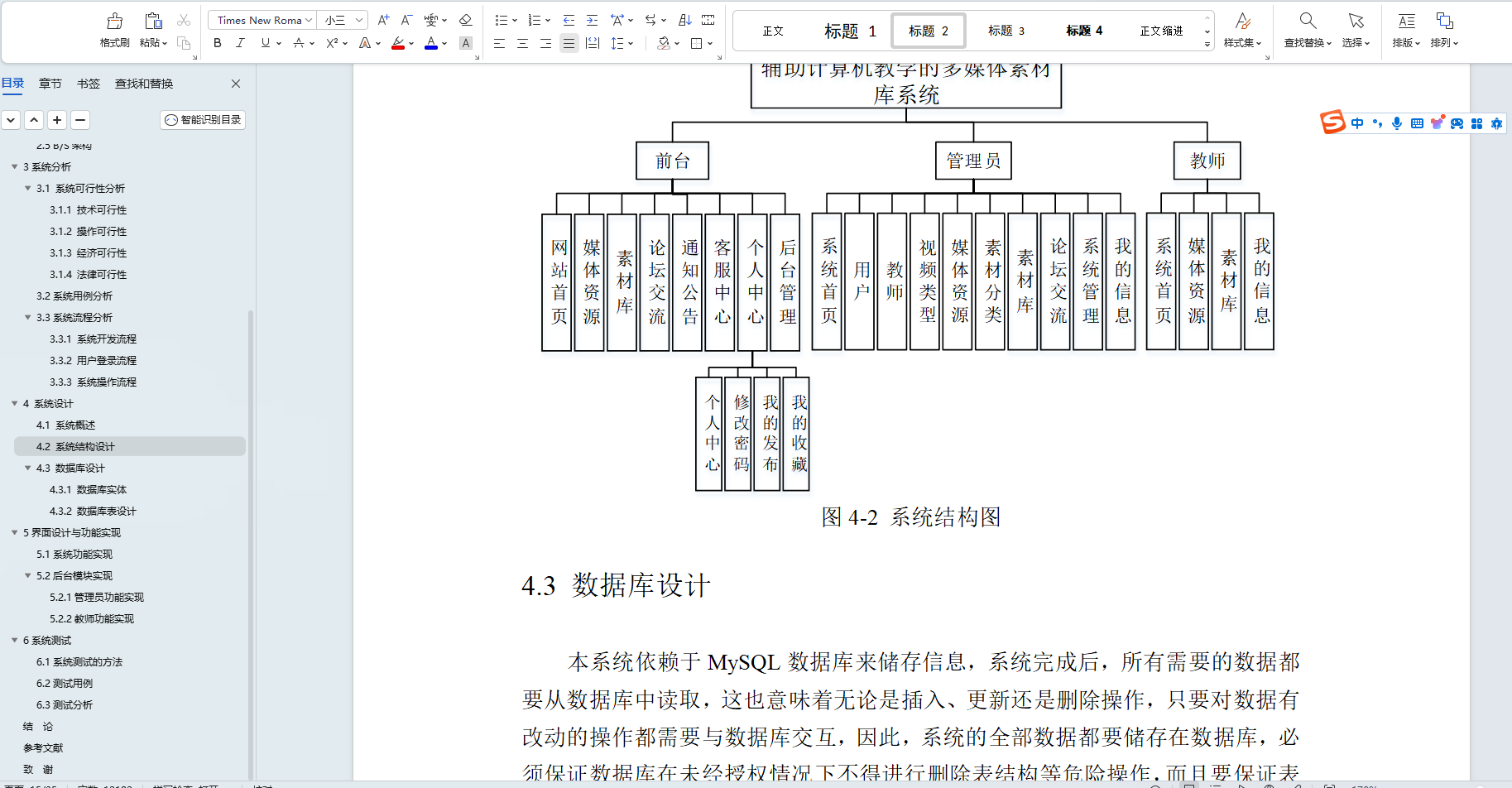Open the font name dropdown (Times New Roma)

[x=310, y=20]
